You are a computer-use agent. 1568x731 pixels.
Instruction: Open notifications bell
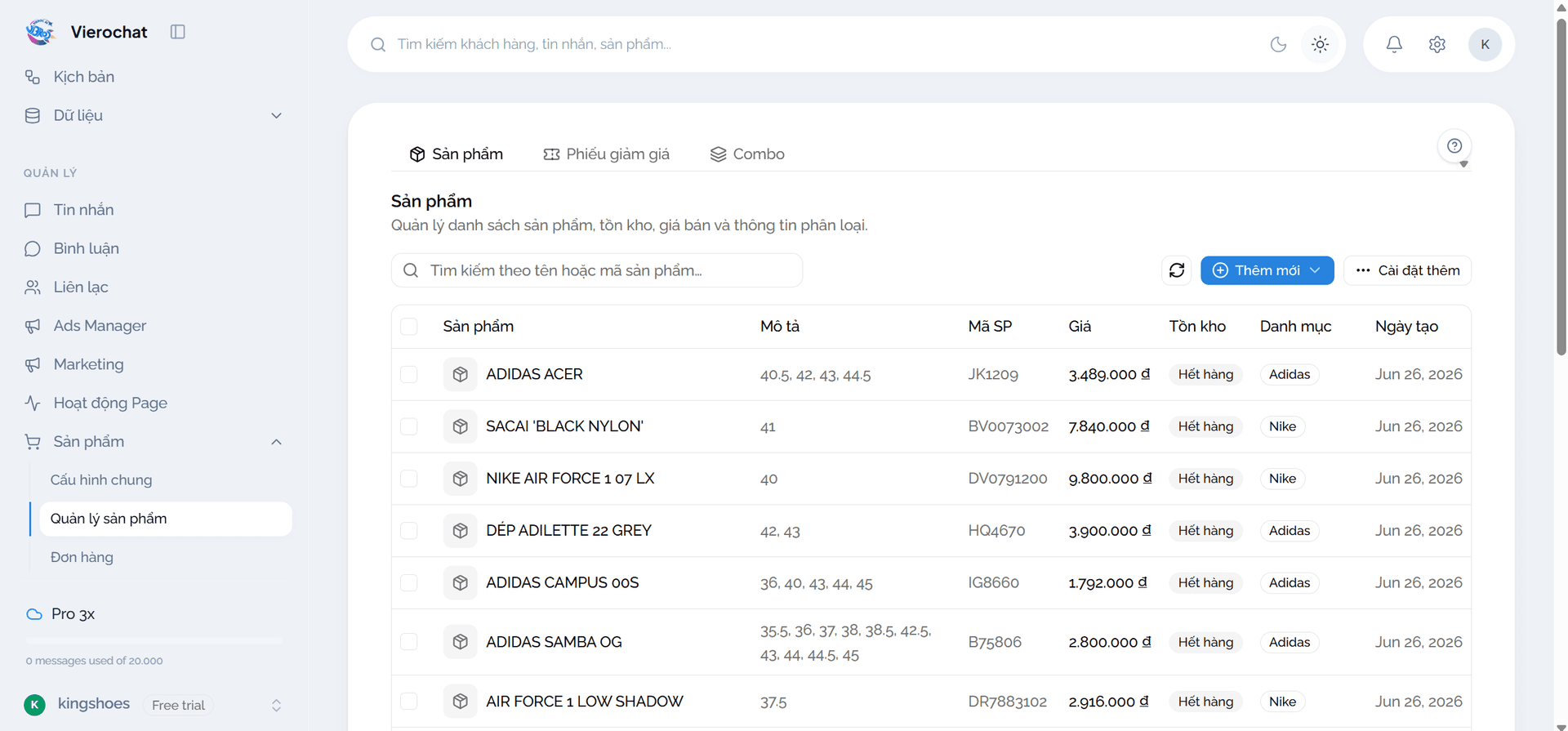click(x=1394, y=44)
